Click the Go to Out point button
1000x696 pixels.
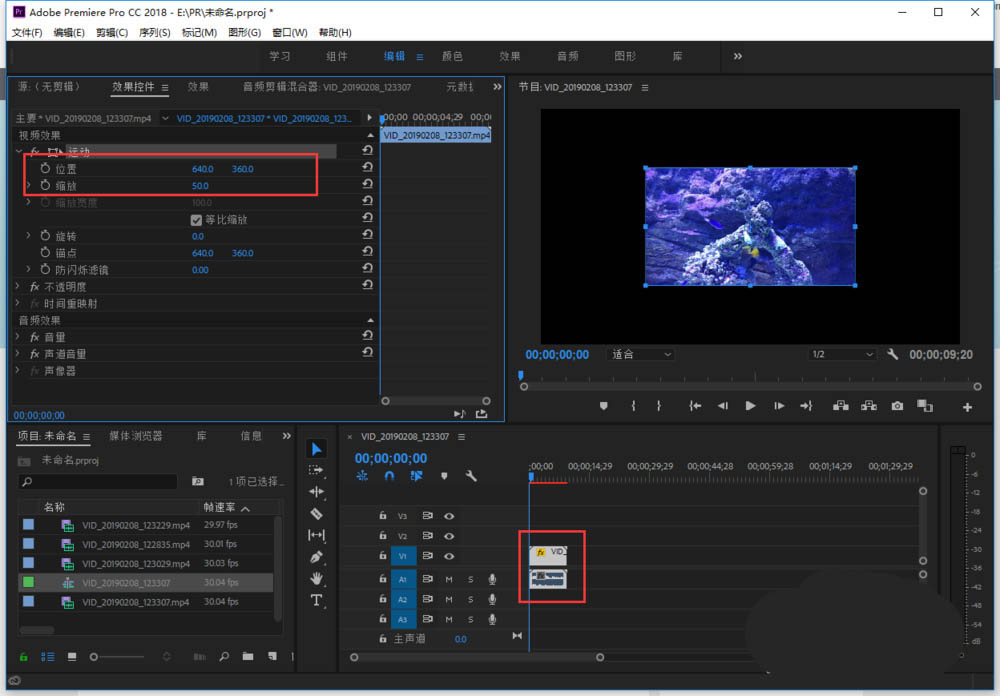[806, 406]
